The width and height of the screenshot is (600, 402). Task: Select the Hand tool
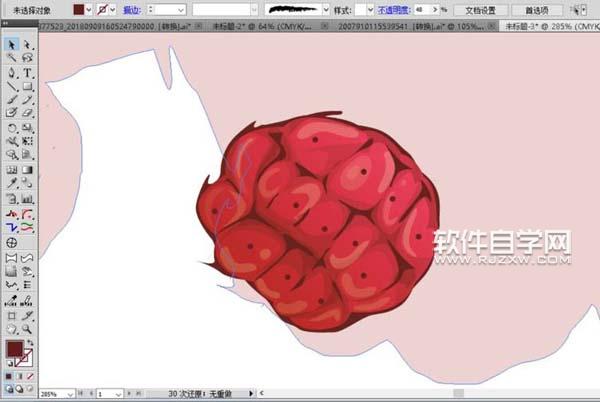[x=11, y=329]
